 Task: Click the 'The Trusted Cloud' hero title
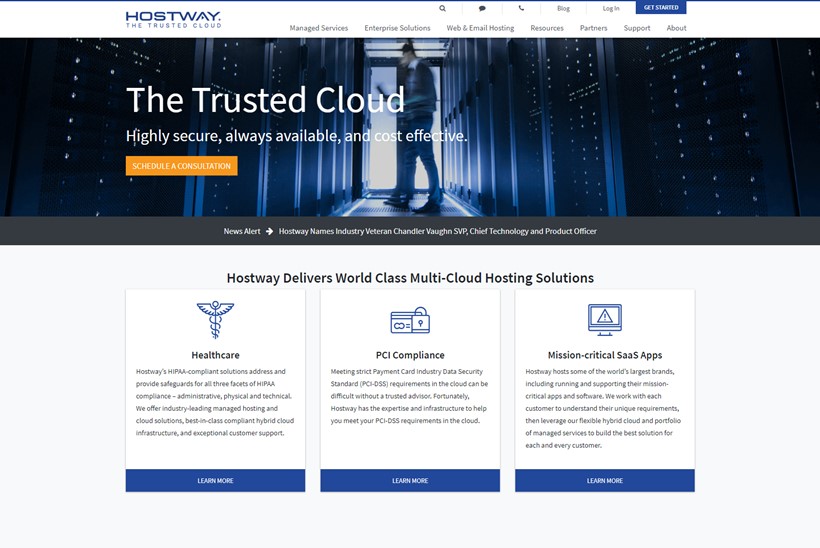pos(266,100)
